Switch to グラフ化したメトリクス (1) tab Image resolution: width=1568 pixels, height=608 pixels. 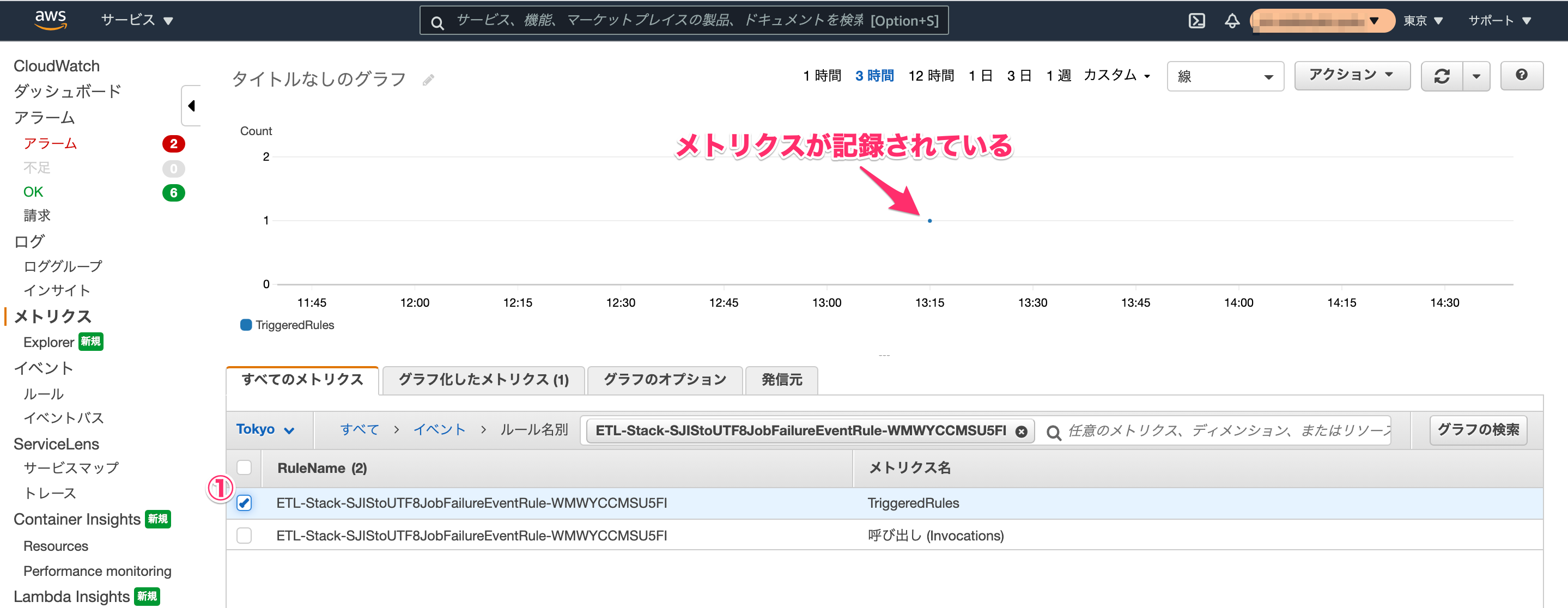(483, 380)
